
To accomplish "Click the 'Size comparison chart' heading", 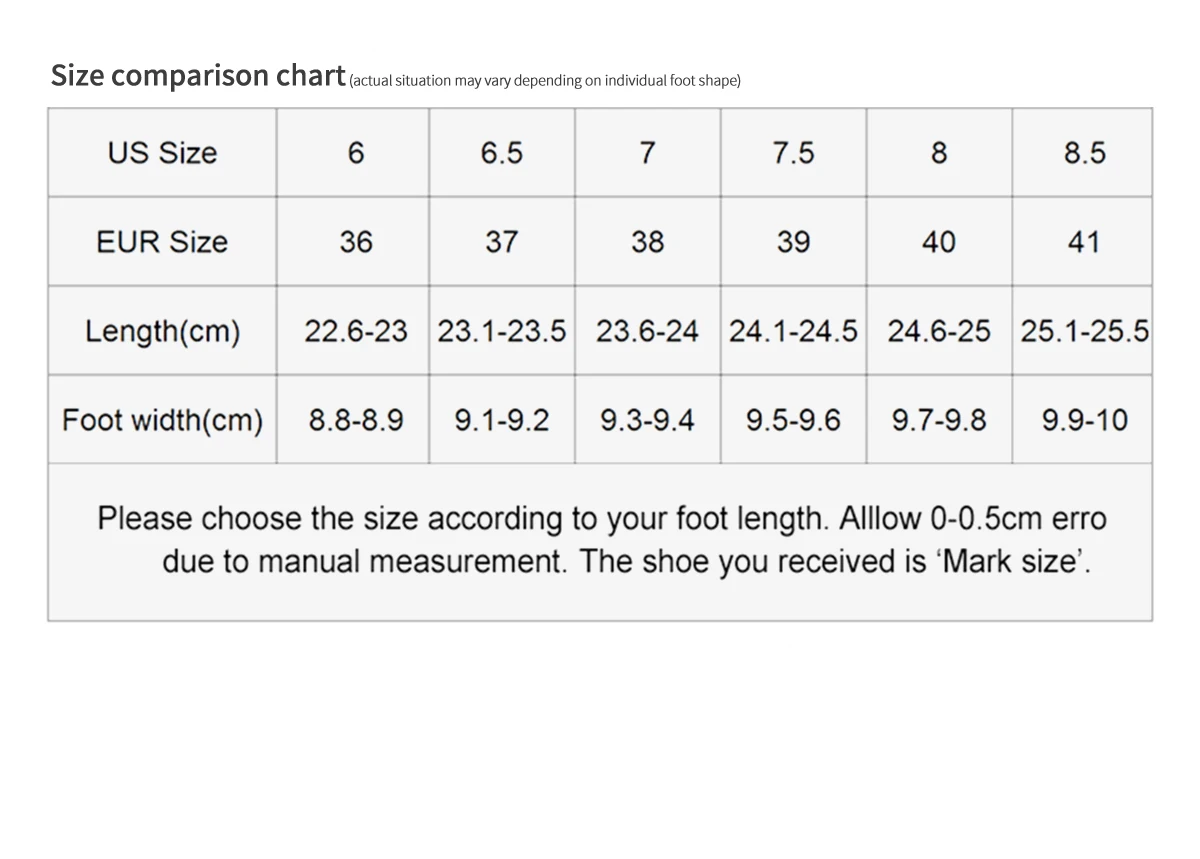I will pos(198,76).
